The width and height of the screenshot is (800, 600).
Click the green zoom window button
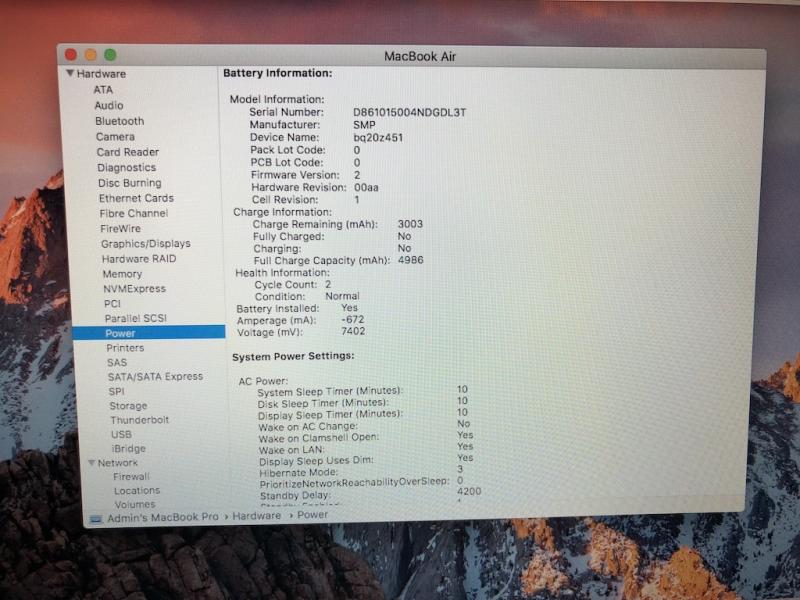click(x=110, y=55)
